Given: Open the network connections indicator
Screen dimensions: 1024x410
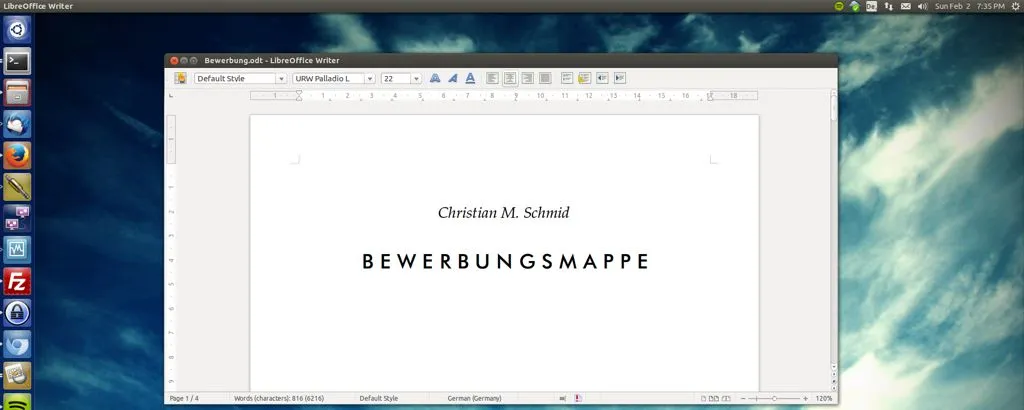Looking at the screenshot, I should point(888,6).
